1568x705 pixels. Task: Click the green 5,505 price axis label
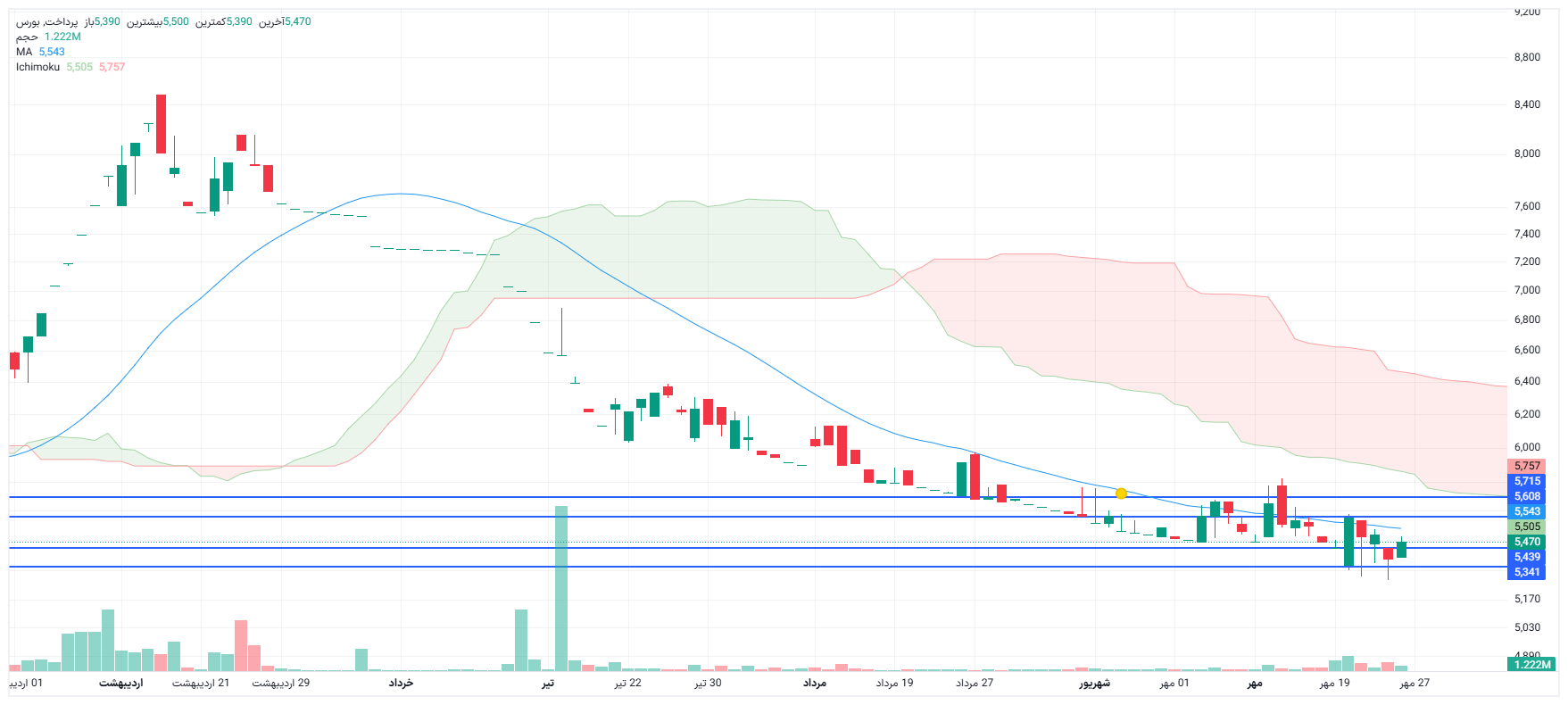tap(1527, 527)
